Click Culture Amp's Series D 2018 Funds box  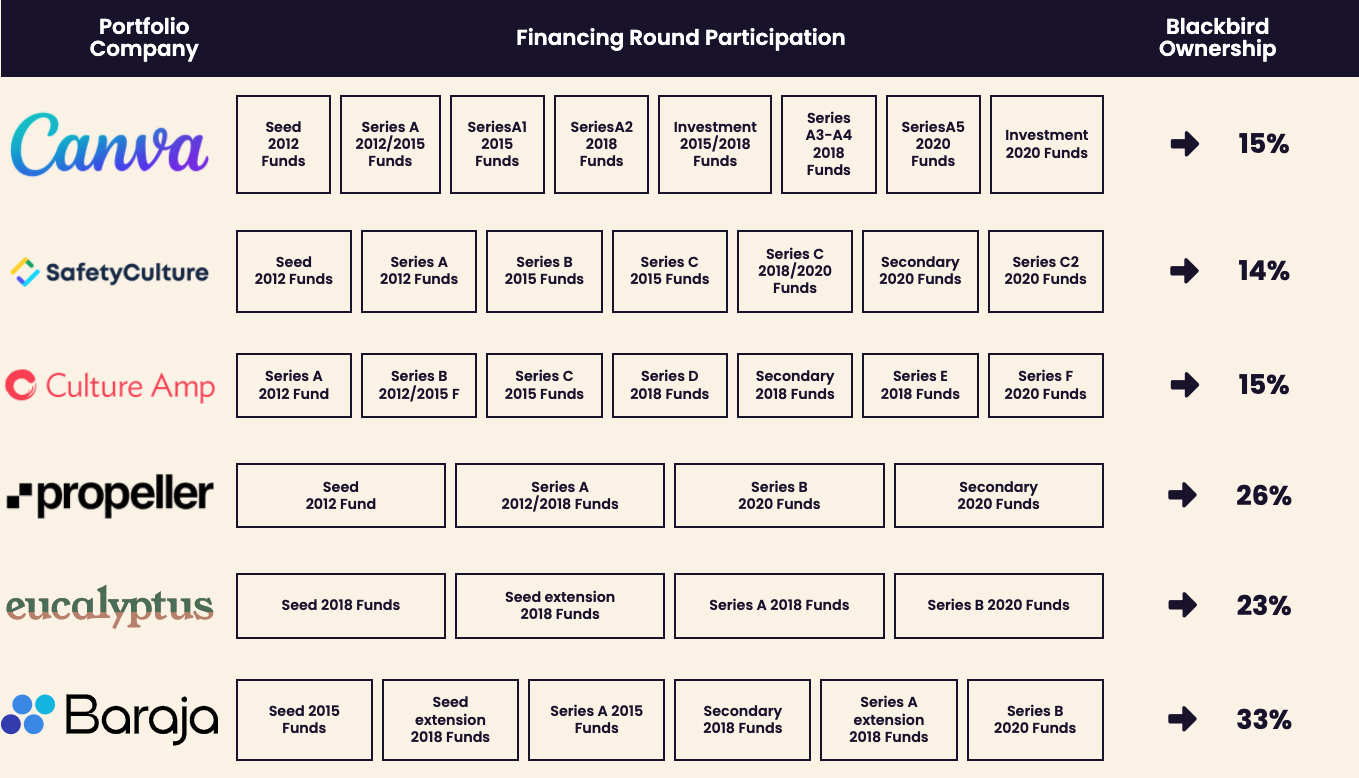(669, 385)
